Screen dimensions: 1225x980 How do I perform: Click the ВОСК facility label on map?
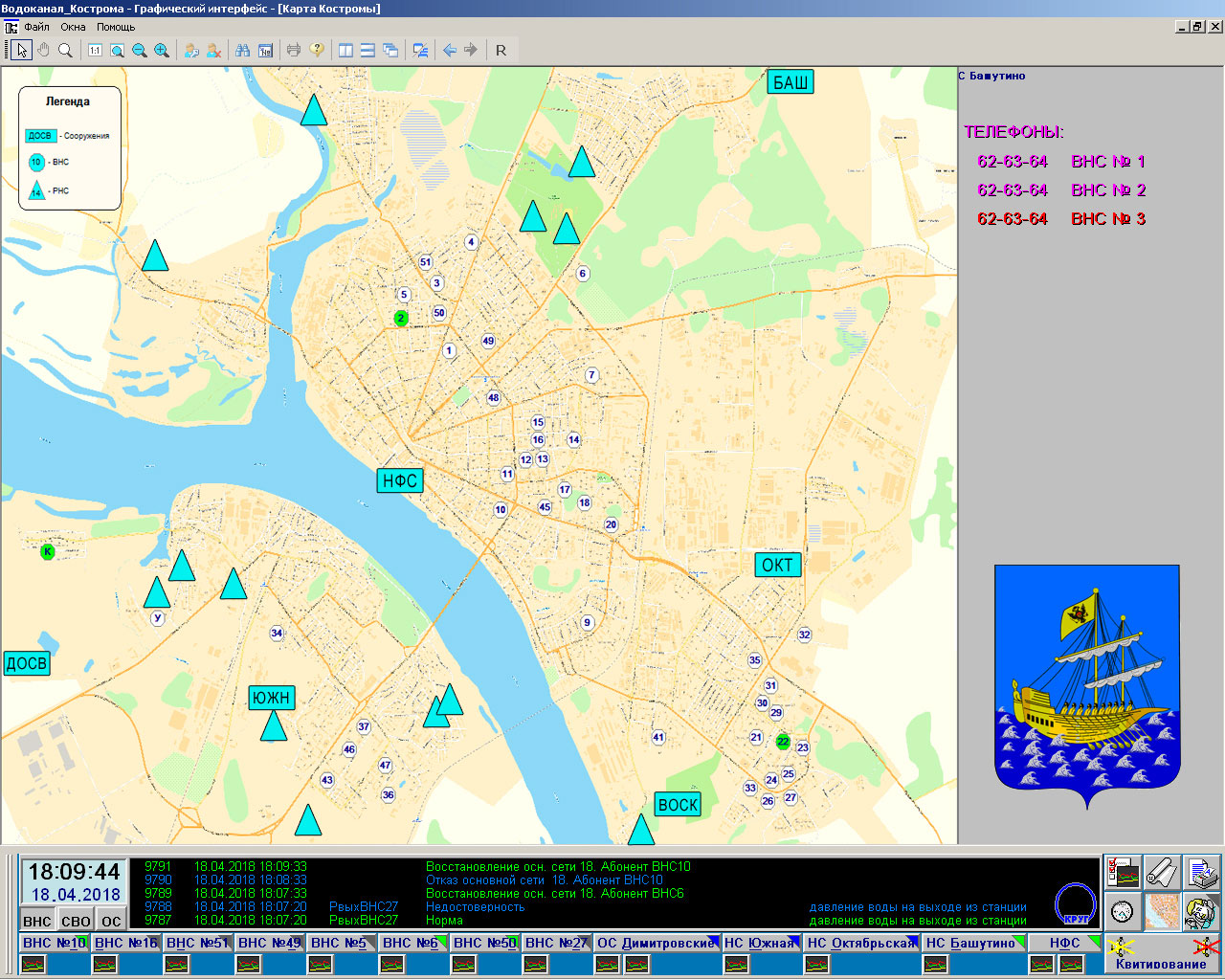679,805
